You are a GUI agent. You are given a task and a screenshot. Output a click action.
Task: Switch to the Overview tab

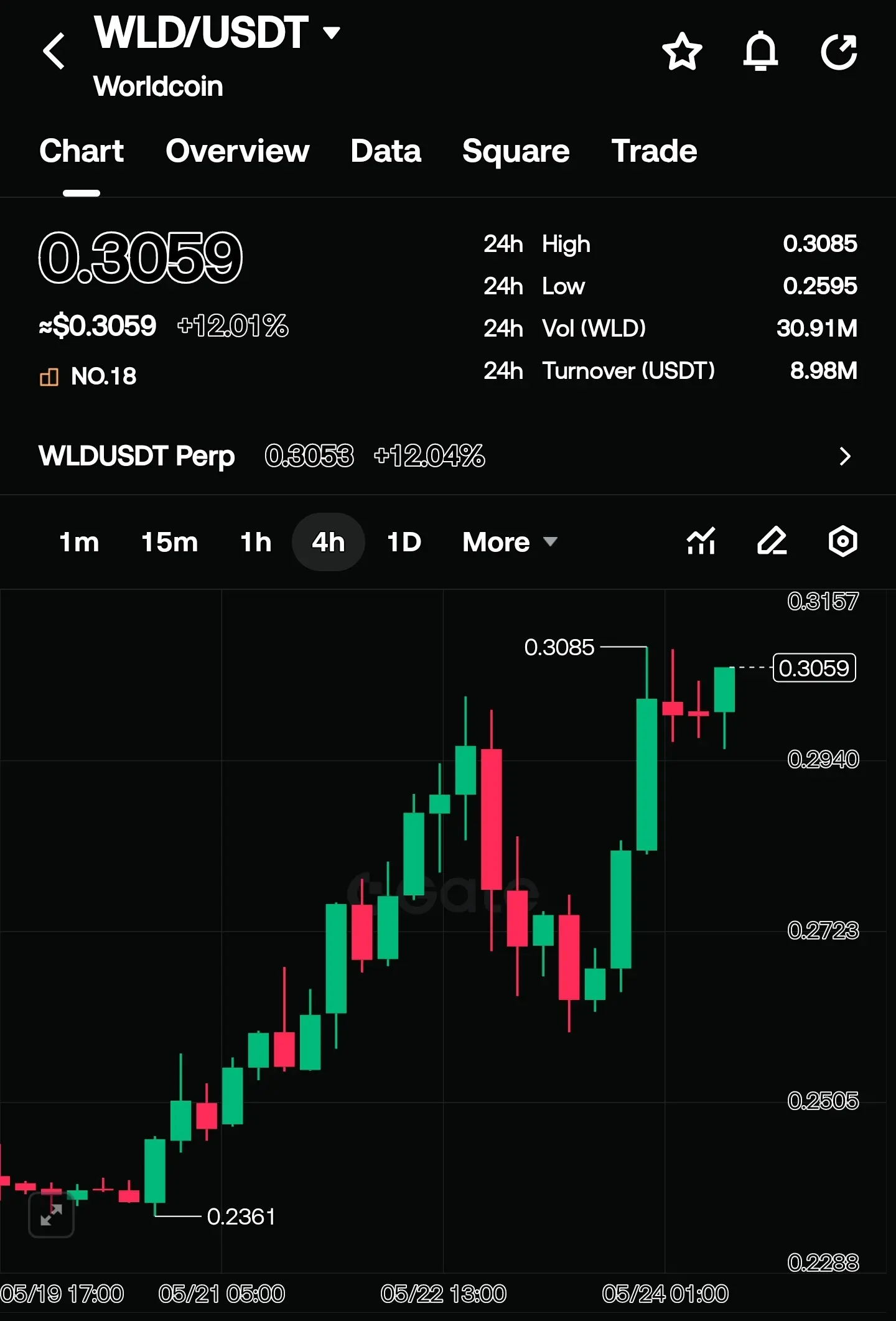238,151
